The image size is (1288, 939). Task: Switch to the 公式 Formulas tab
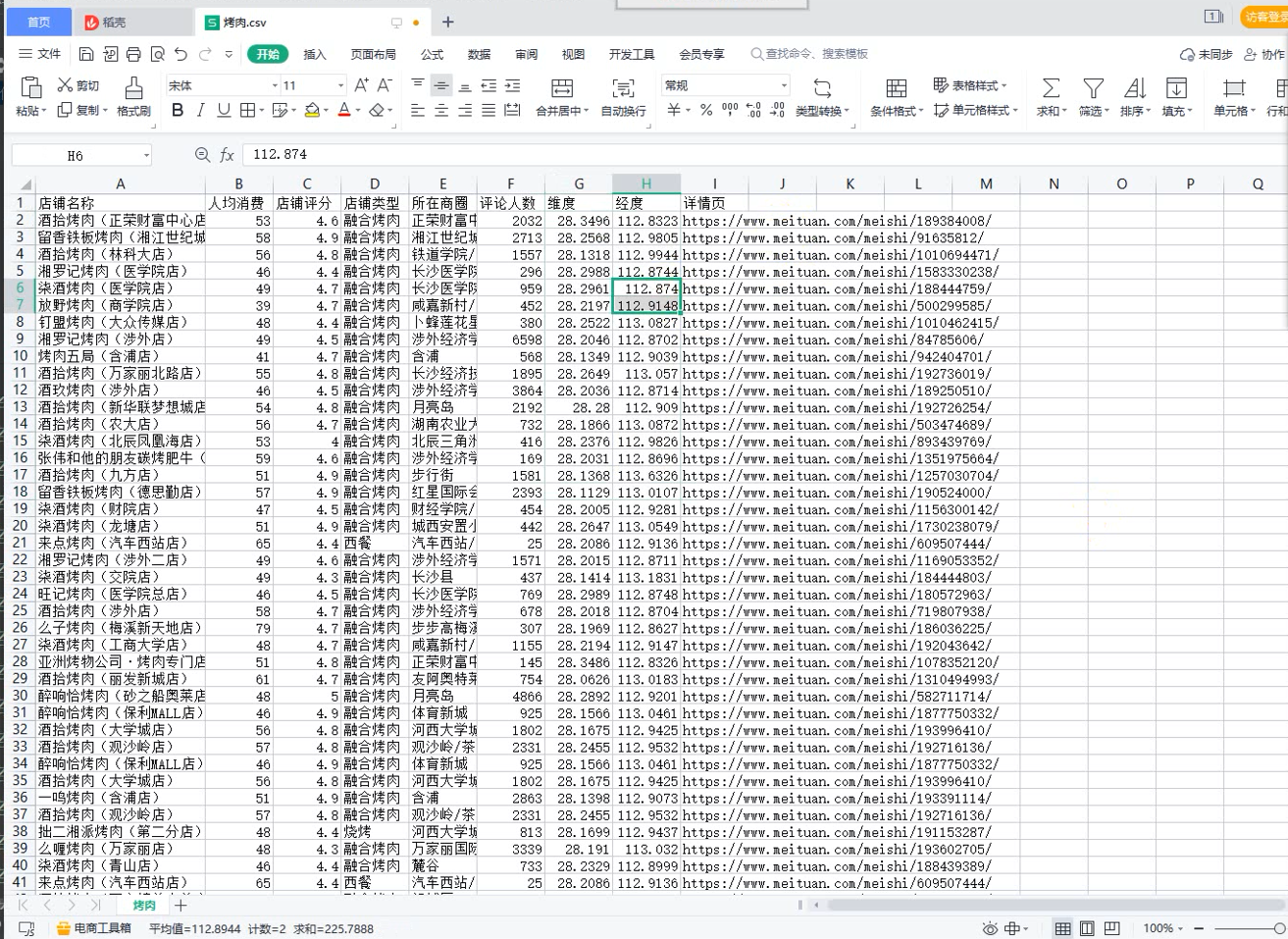coord(432,54)
